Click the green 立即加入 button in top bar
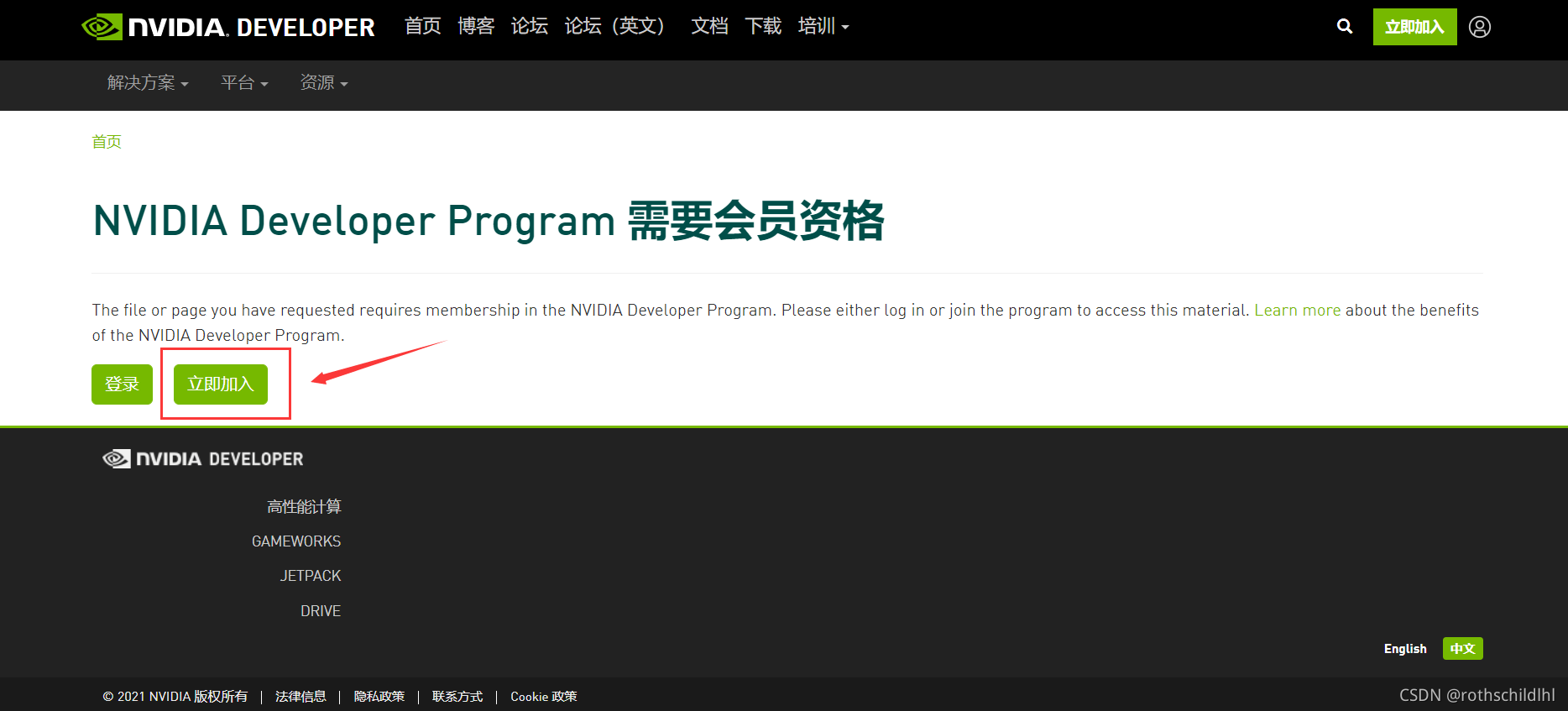 (x=1414, y=27)
